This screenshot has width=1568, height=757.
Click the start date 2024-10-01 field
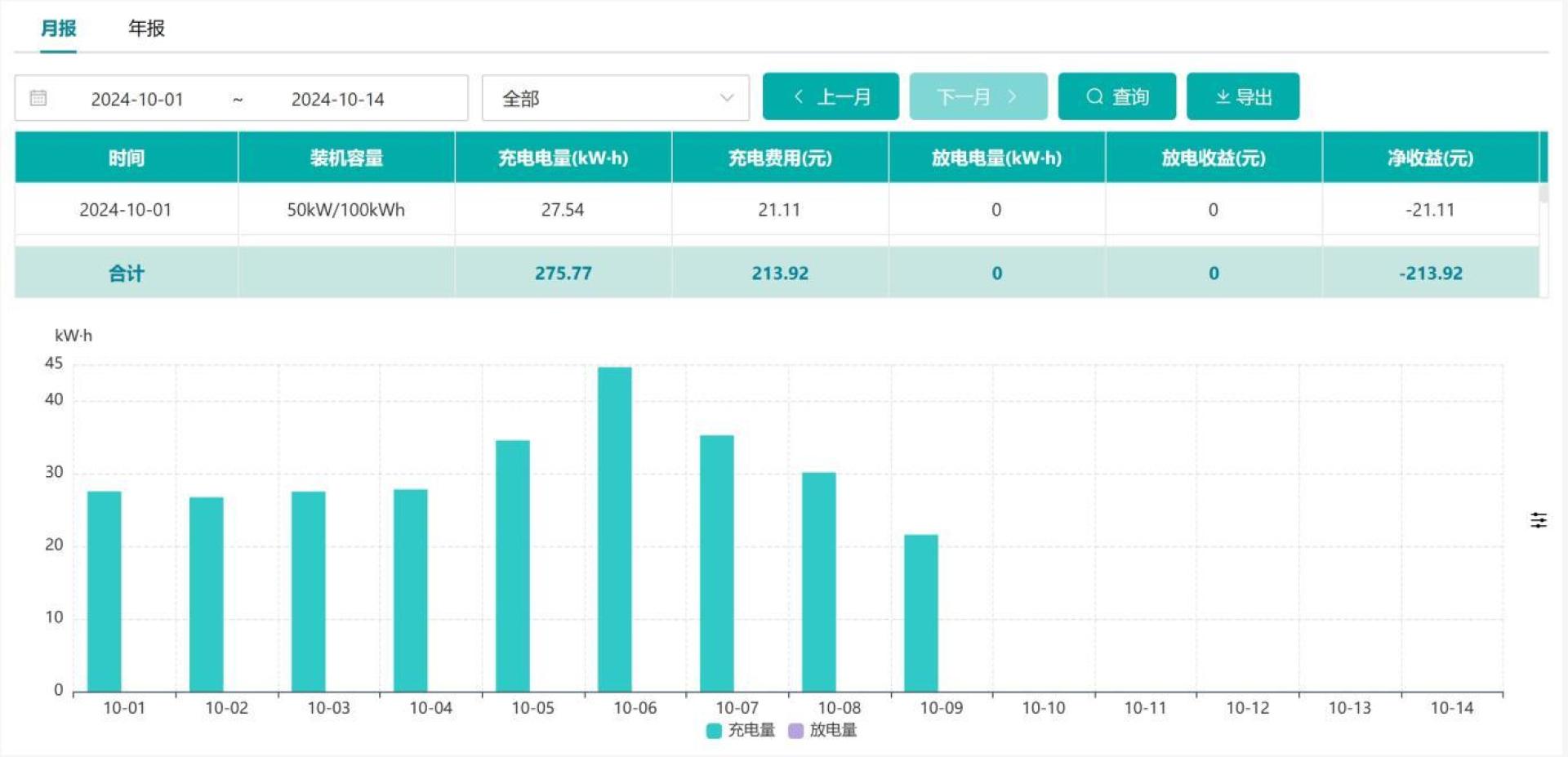click(x=137, y=99)
